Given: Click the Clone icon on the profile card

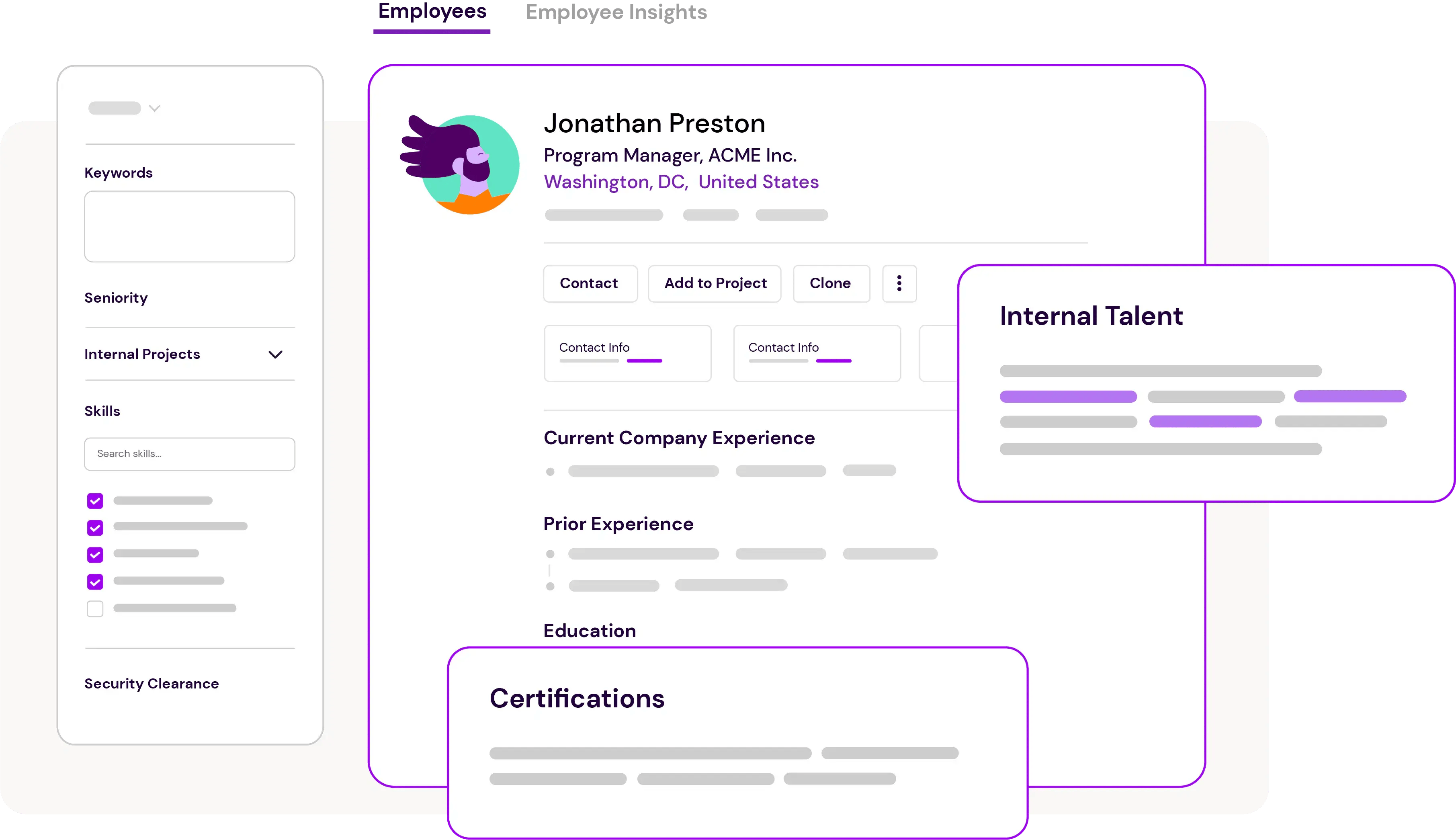Looking at the screenshot, I should 832,283.
